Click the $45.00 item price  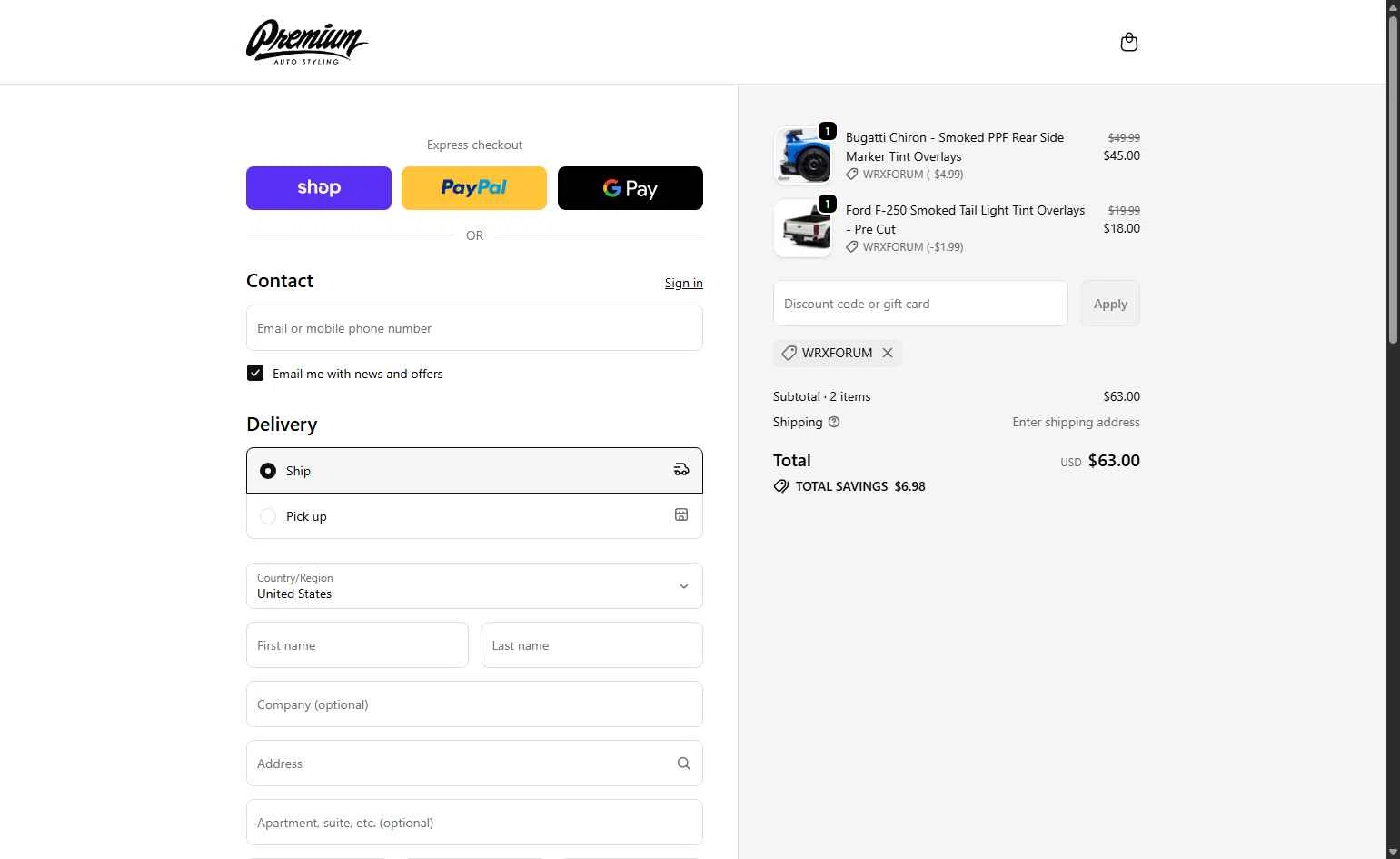pos(1122,155)
